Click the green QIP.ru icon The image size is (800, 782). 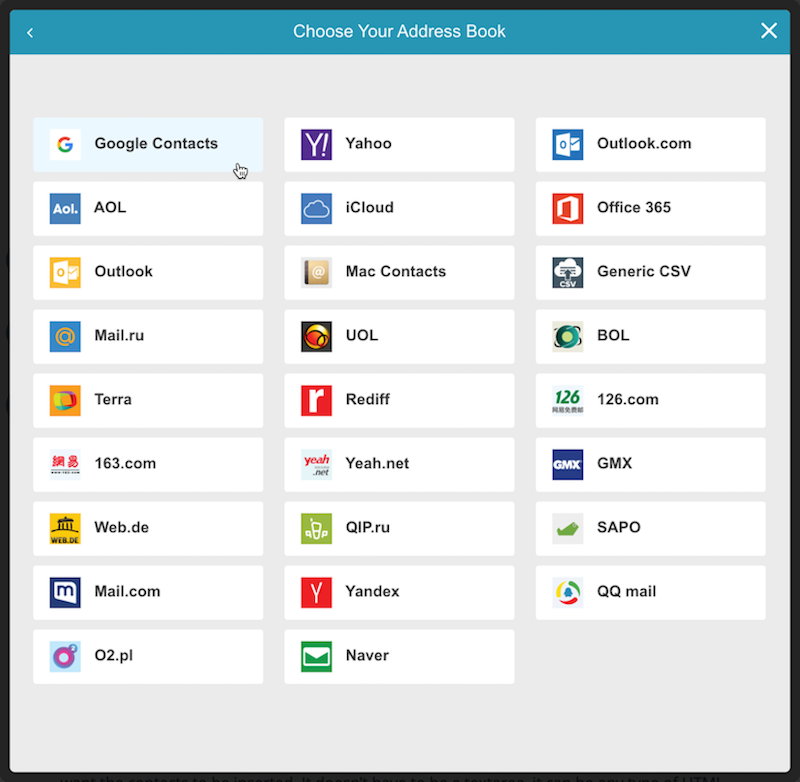point(316,528)
